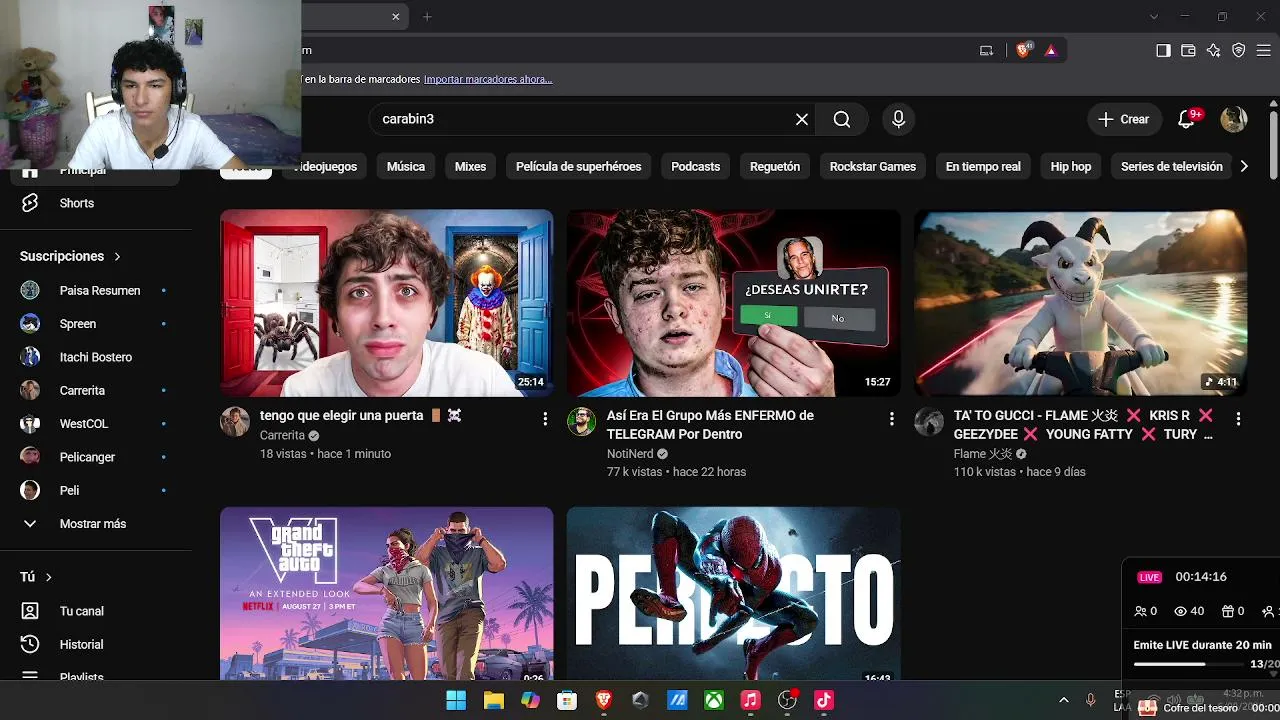
Task: Open the 'tengo que elegir una puerta' thumbnail
Action: pyautogui.click(x=387, y=303)
